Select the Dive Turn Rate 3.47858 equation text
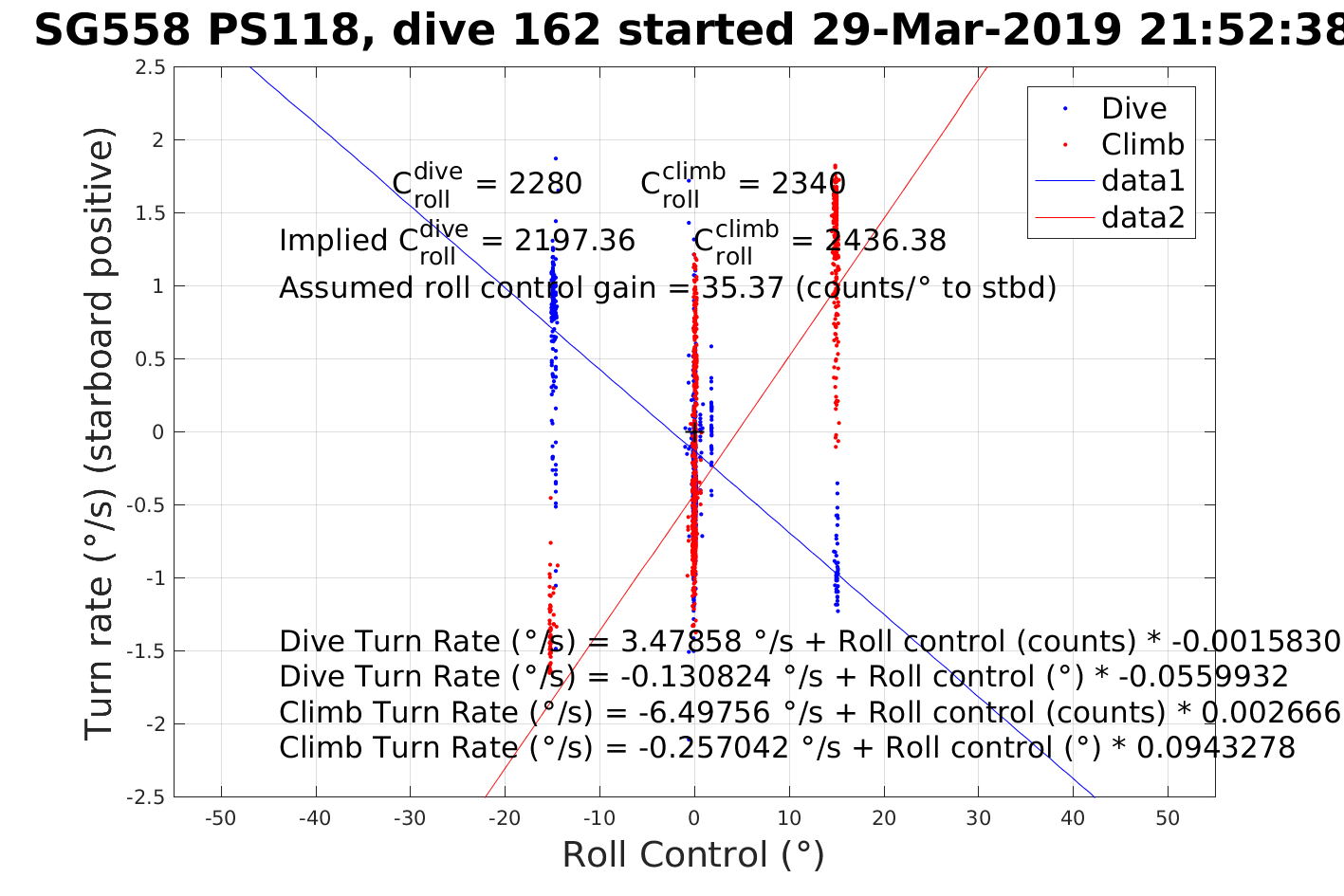 809,642
